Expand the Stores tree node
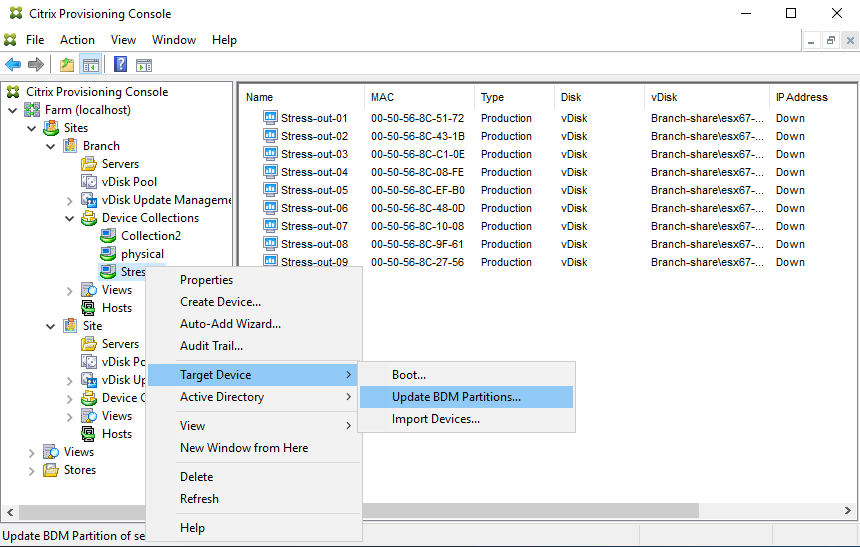 click(31, 470)
